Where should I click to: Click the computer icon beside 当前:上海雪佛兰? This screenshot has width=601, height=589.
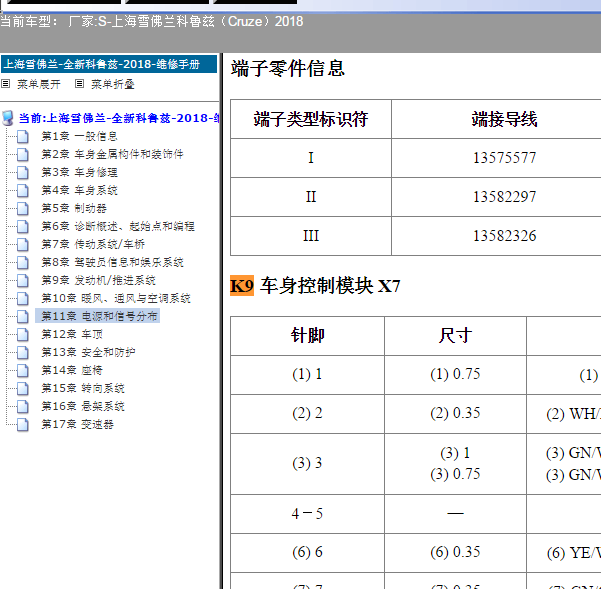coord(8,118)
